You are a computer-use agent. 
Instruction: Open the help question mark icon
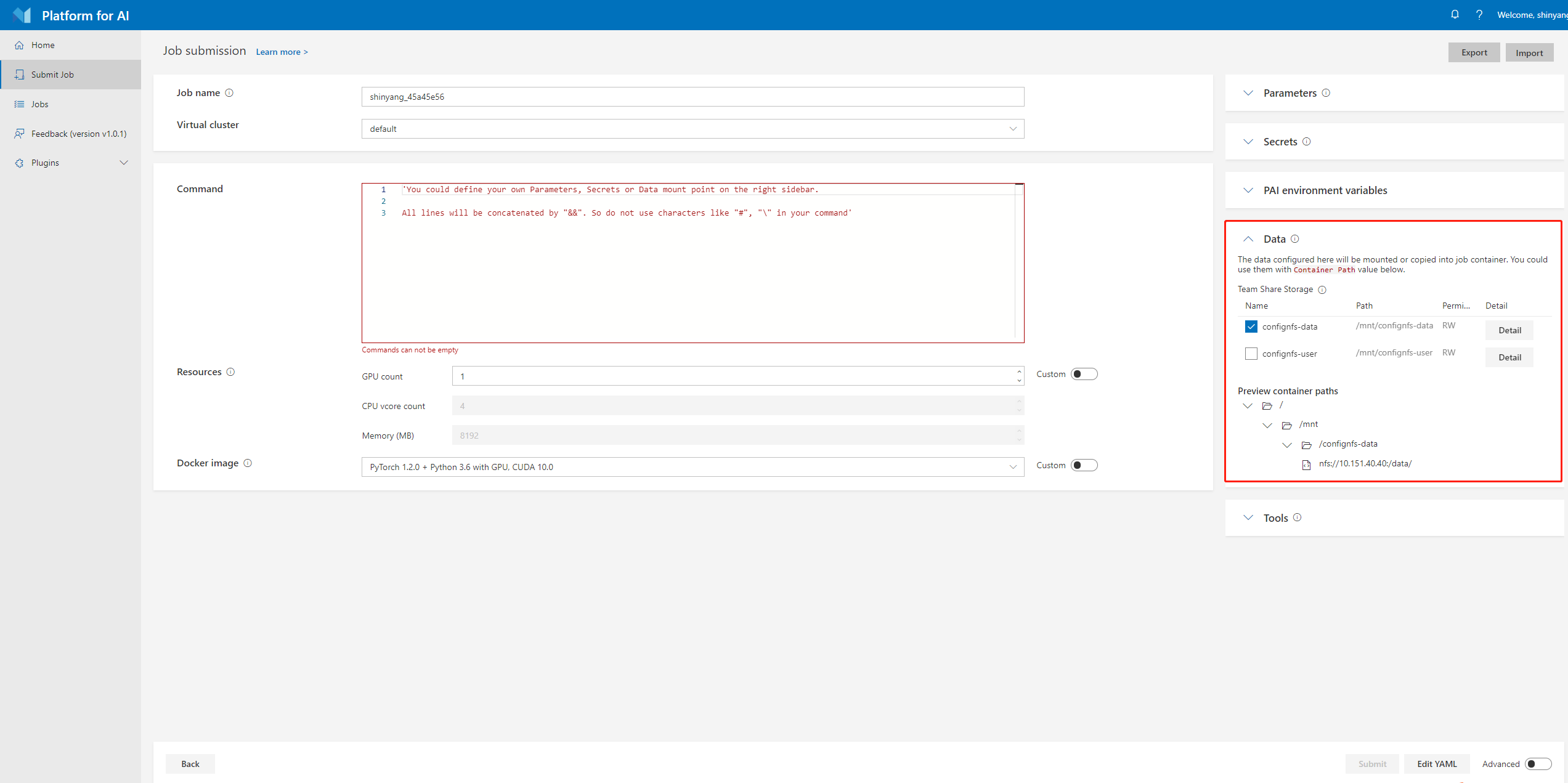1479,14
